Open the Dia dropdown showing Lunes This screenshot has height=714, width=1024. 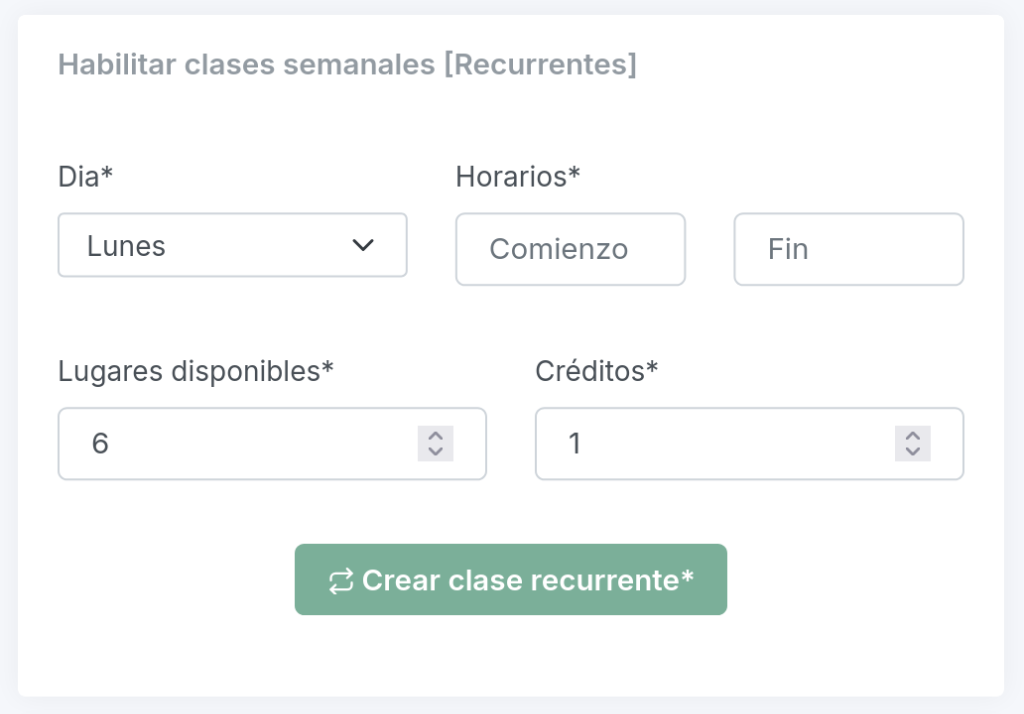click(x=232, y=245)
